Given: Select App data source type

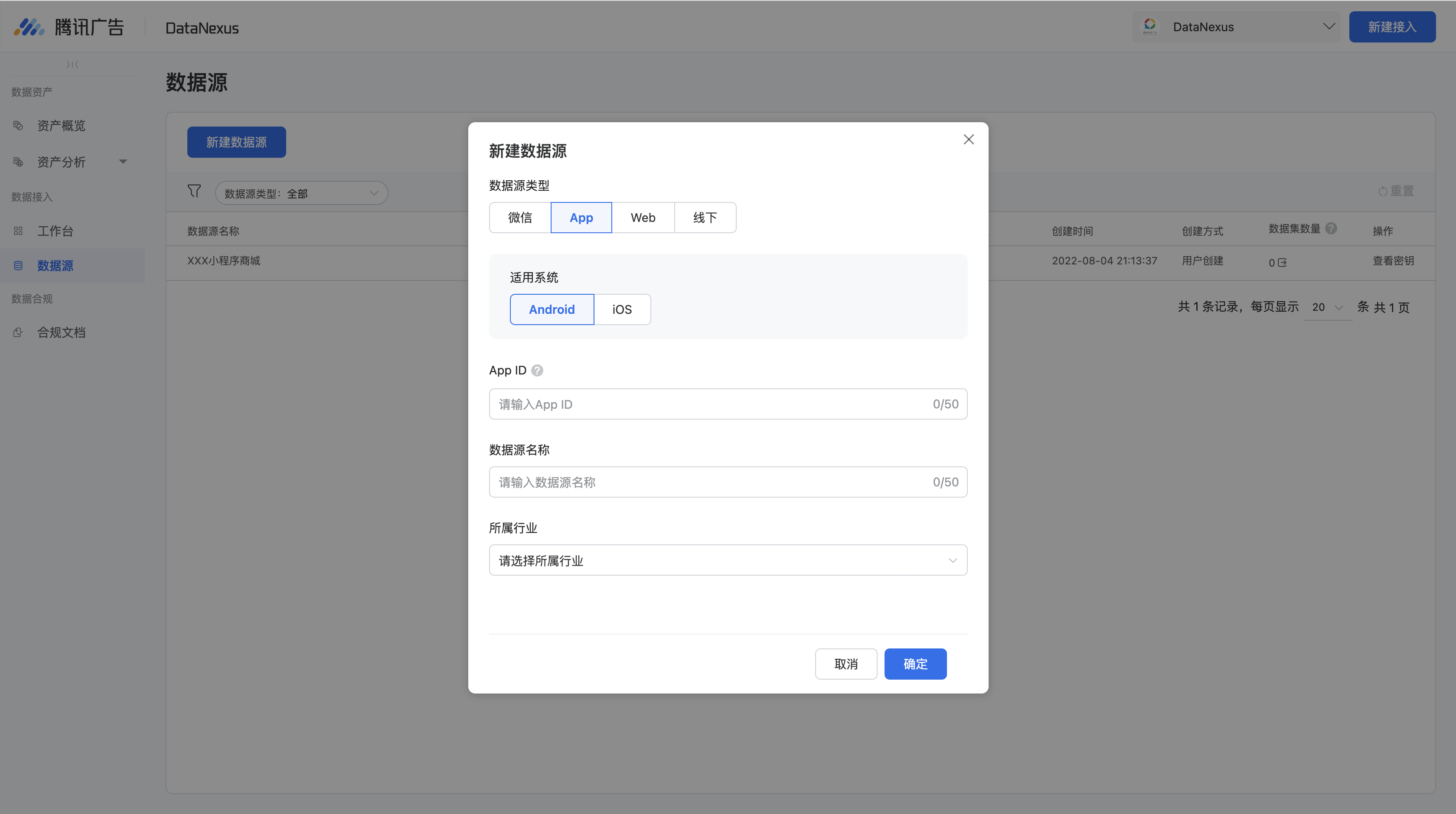Looking at the screenshot, I should click(x=581, y=218).
